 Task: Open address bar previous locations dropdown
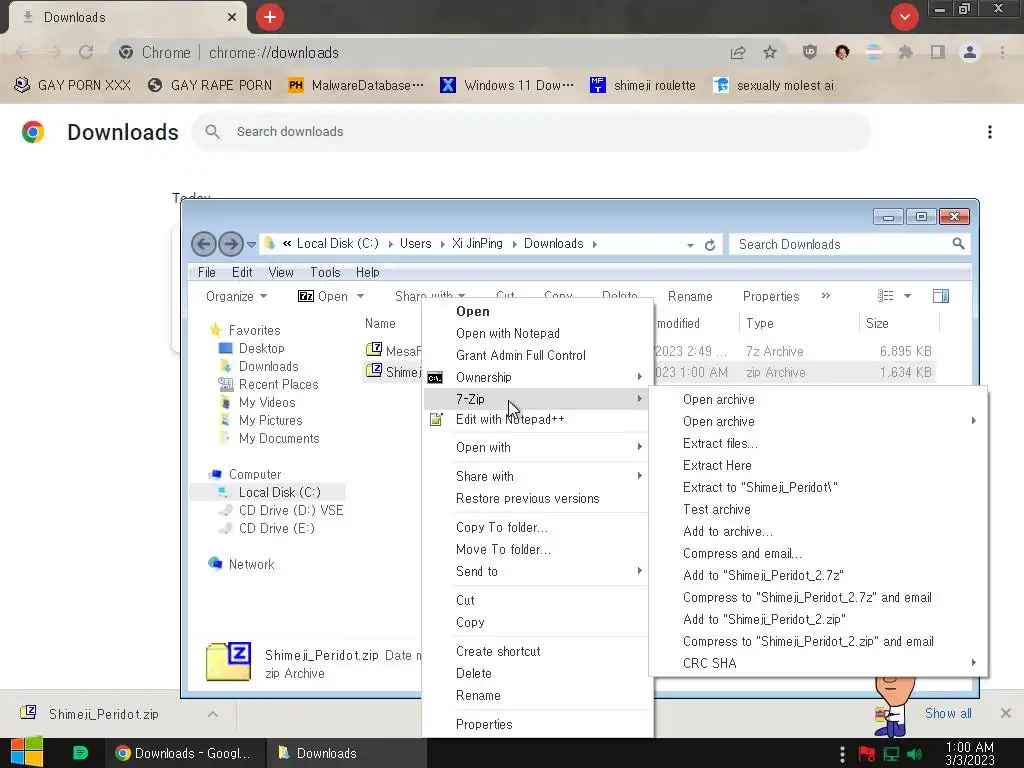point(690,246)
